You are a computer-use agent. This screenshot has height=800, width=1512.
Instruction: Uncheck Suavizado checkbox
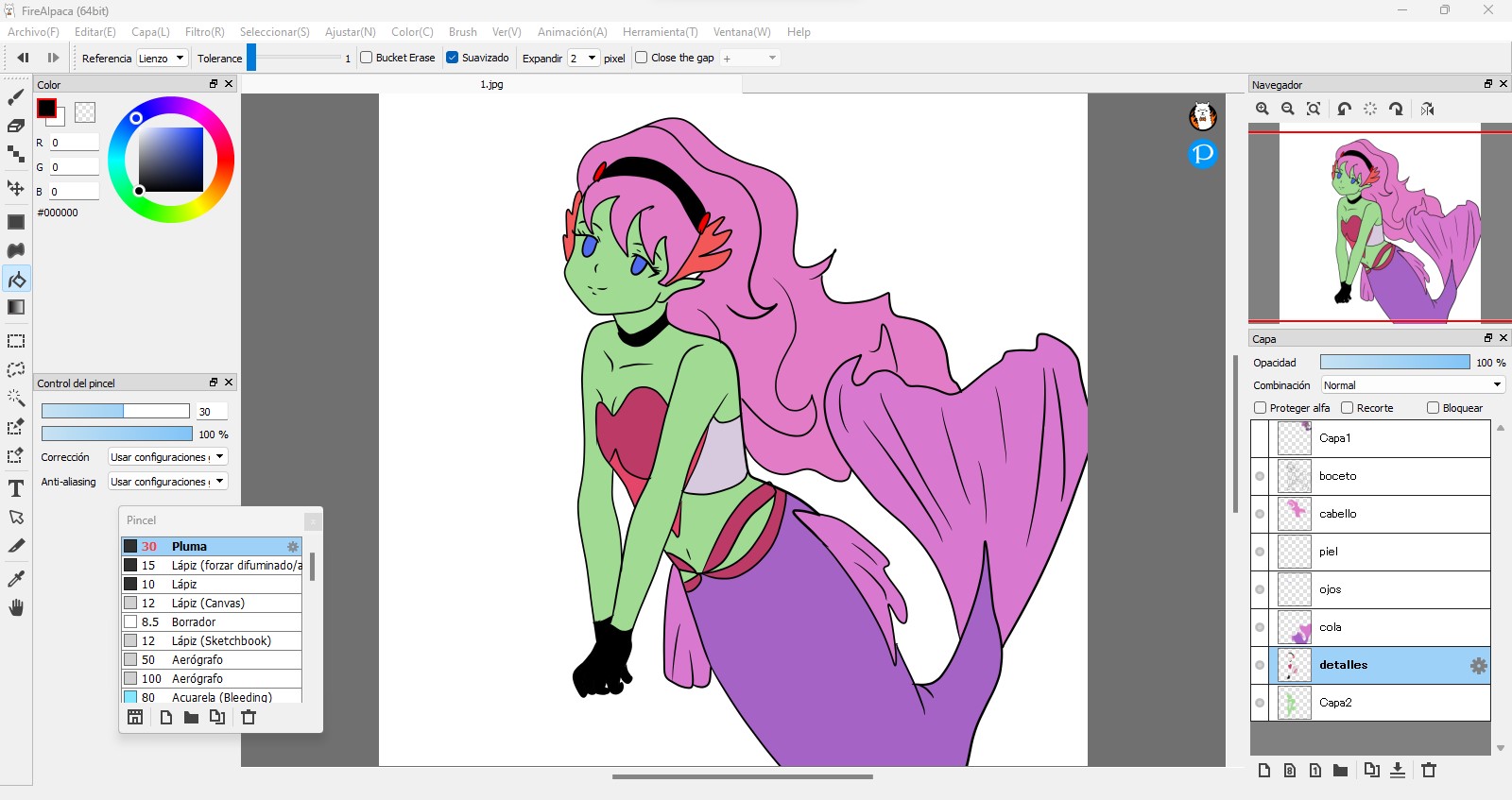(452, 58)
